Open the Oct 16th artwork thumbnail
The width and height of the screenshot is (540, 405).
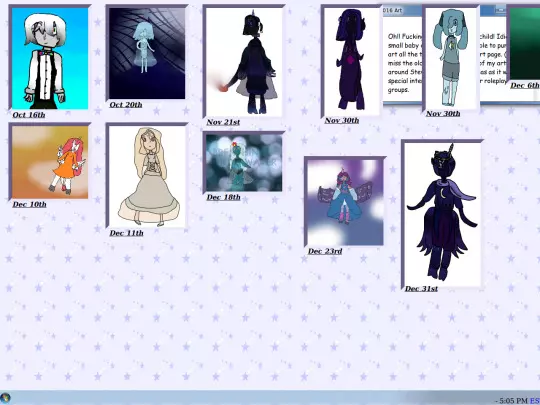tap(50, 58)
